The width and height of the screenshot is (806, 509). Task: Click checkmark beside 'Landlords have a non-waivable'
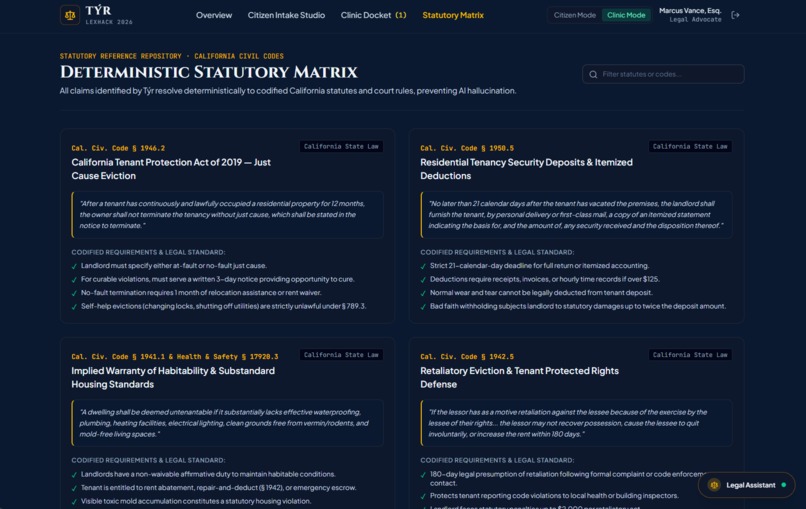74,475
